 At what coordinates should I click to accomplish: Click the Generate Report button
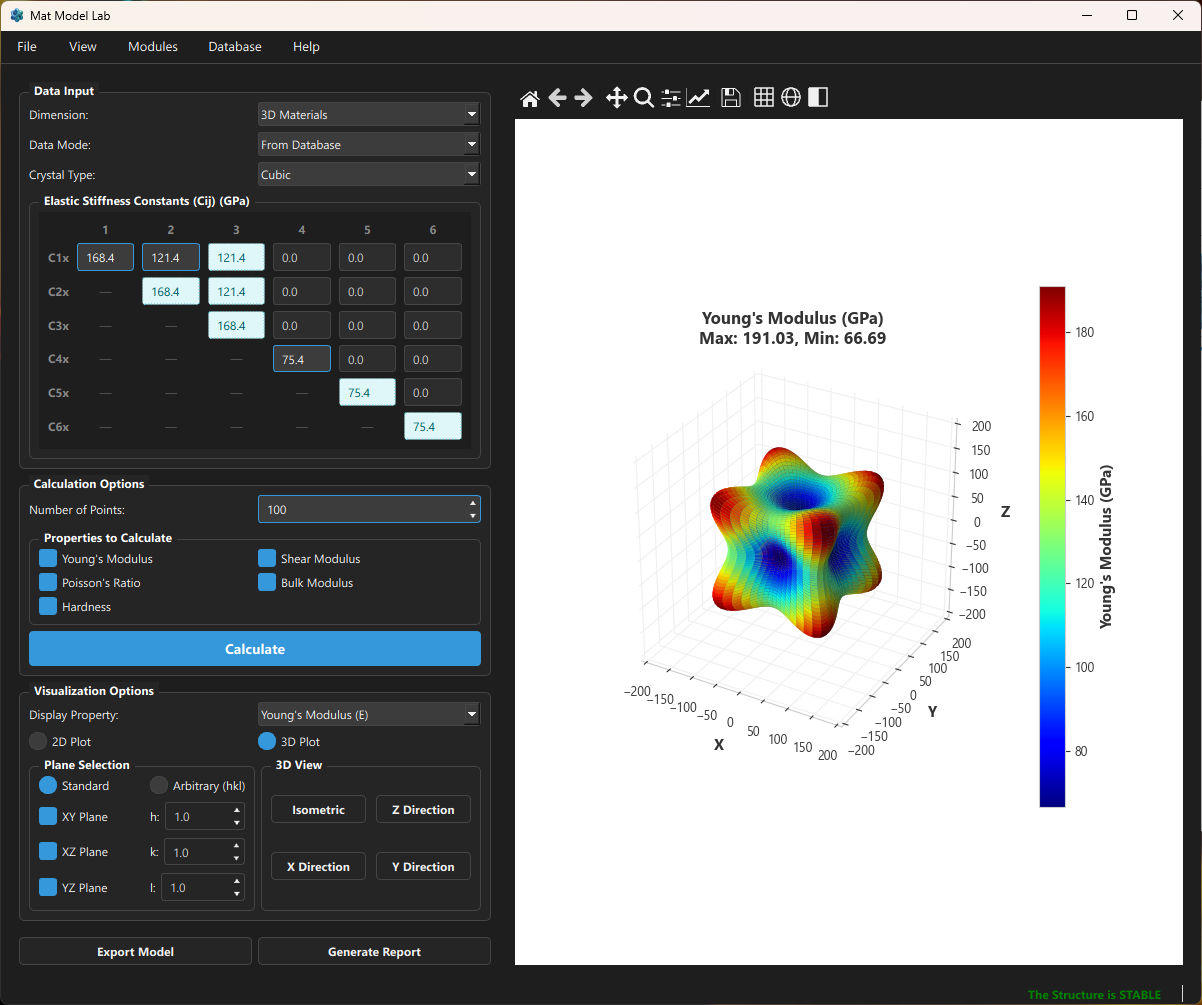(x=374, y=952)
